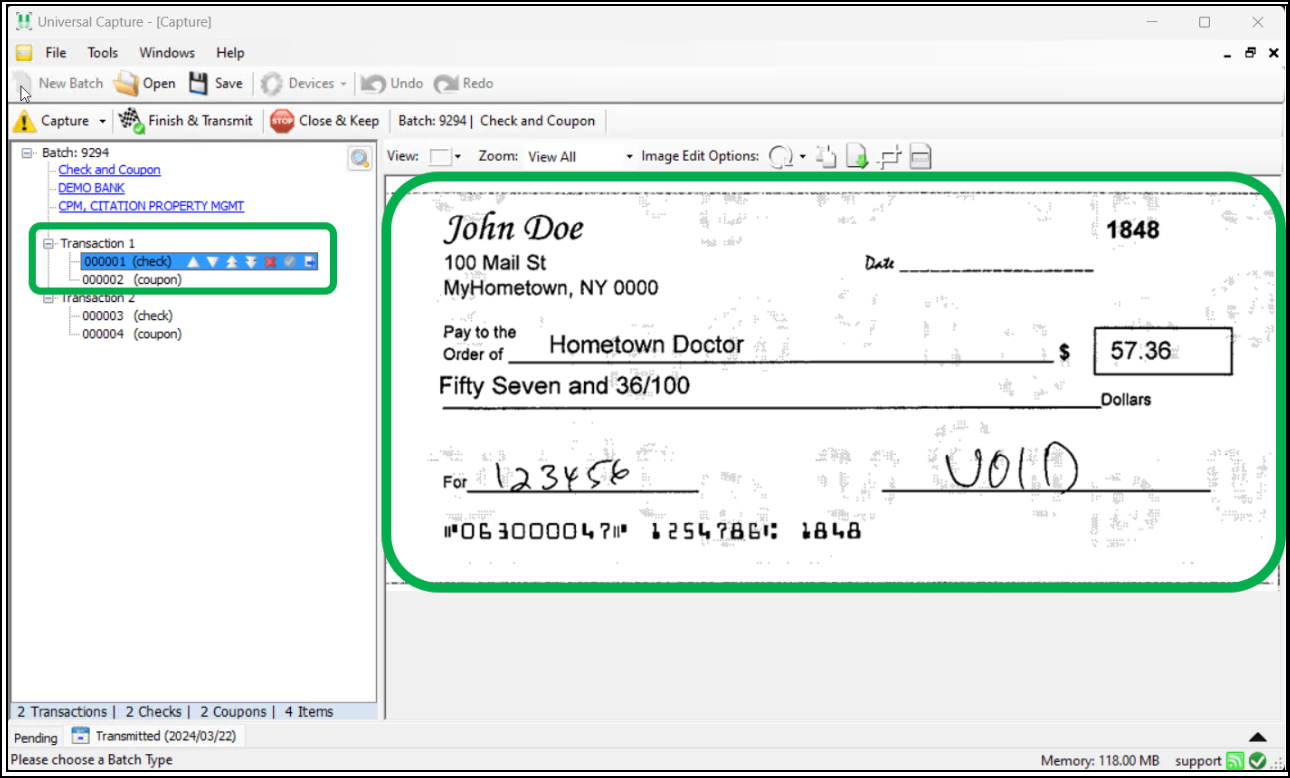Click the magnifier icon above the batch tree
This screenshot has width=1290, height=778.
click(x=359, y=159)
